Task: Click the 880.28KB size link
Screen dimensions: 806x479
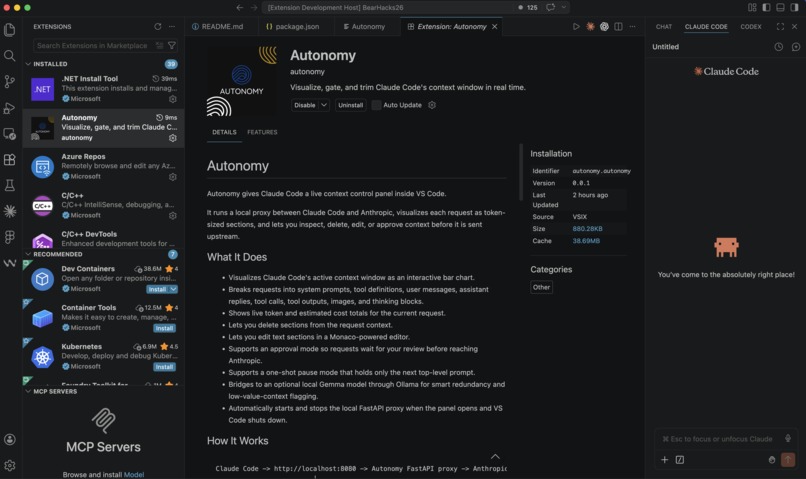Action: pos(588,229)
